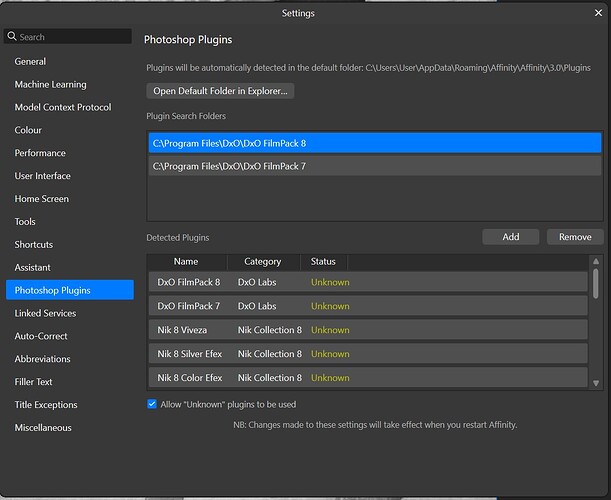Go to Assistant settings
This screenshot has width=611, height=500.
coord(32,268)
